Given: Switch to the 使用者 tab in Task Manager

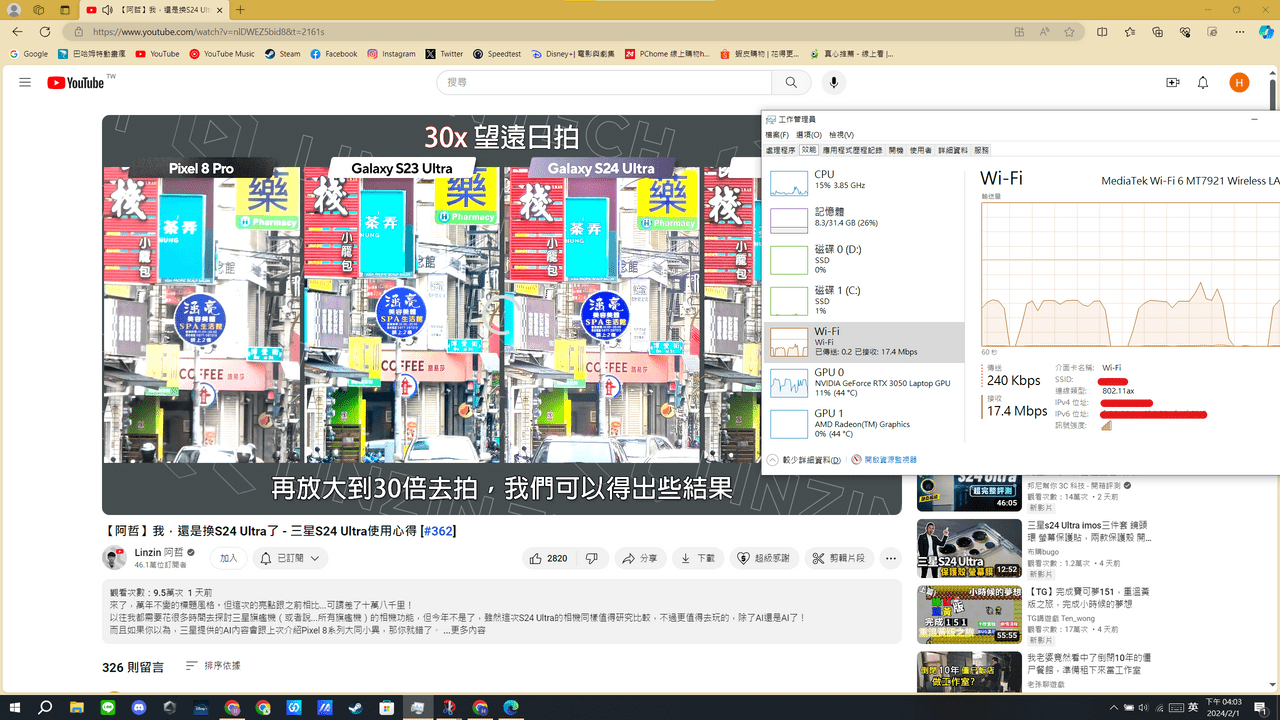Looking at the screenshot, I should click(x=921, y=150).
